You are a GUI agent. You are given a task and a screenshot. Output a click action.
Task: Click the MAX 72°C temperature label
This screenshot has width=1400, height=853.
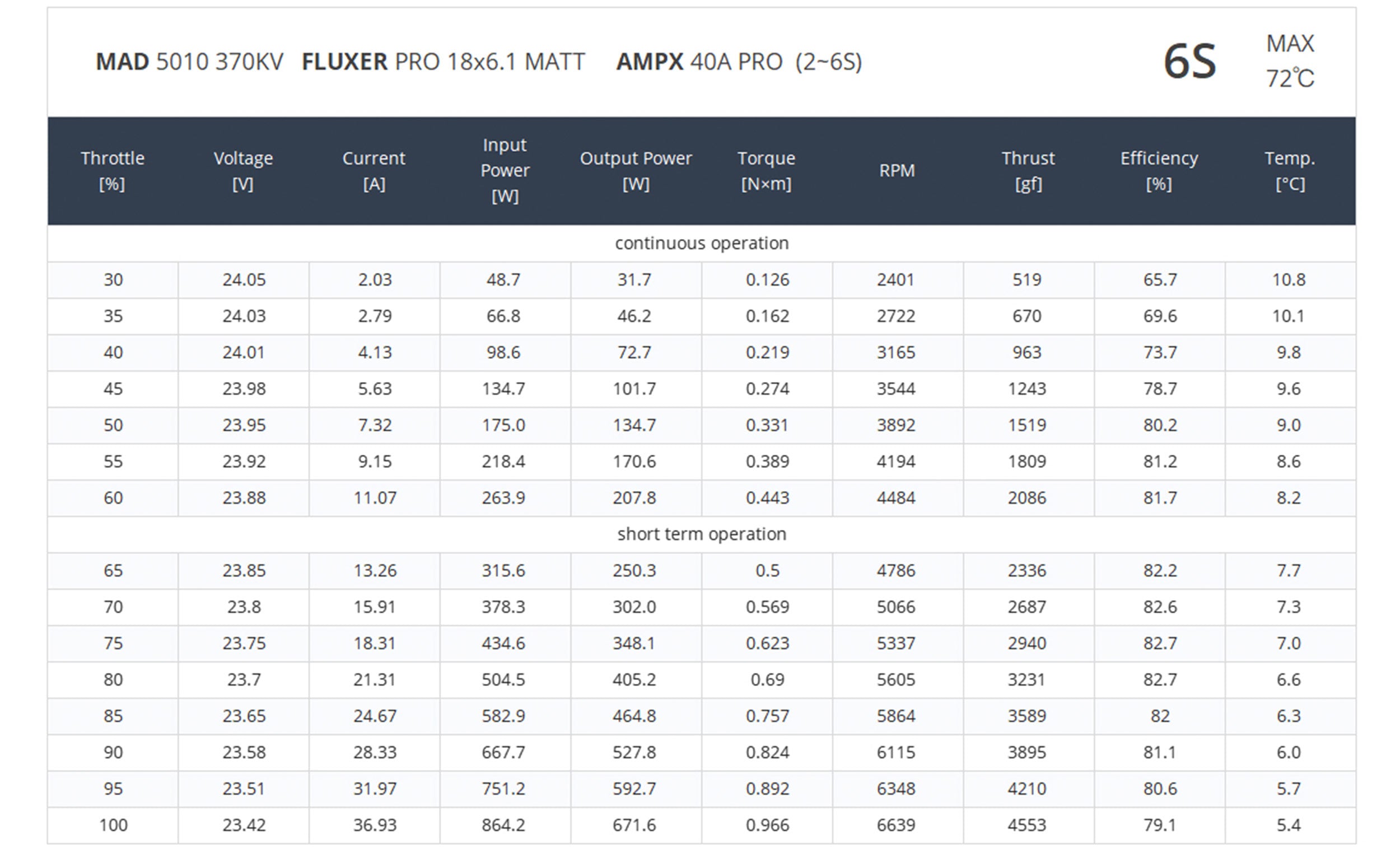click(1290, 62)
